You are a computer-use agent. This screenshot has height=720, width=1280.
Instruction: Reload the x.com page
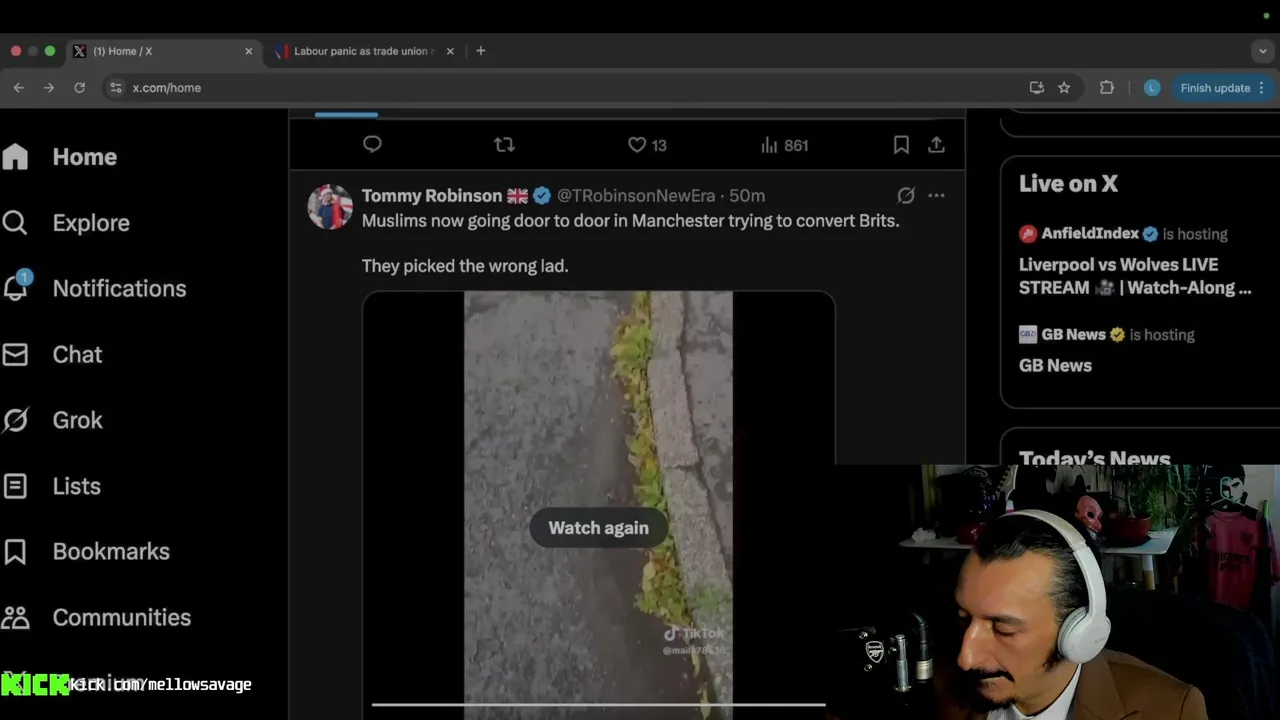pyautogui.click(x=79, y=88)
